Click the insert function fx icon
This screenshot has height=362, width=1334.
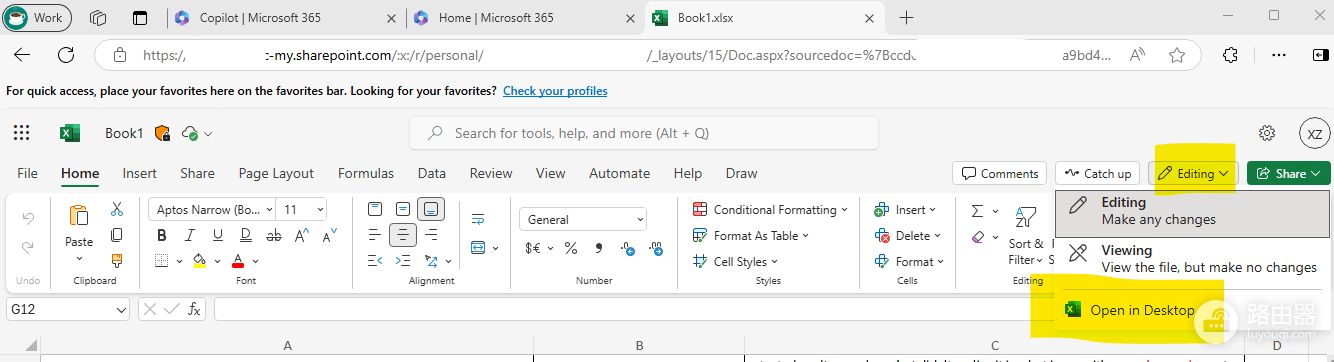[195, 310]
